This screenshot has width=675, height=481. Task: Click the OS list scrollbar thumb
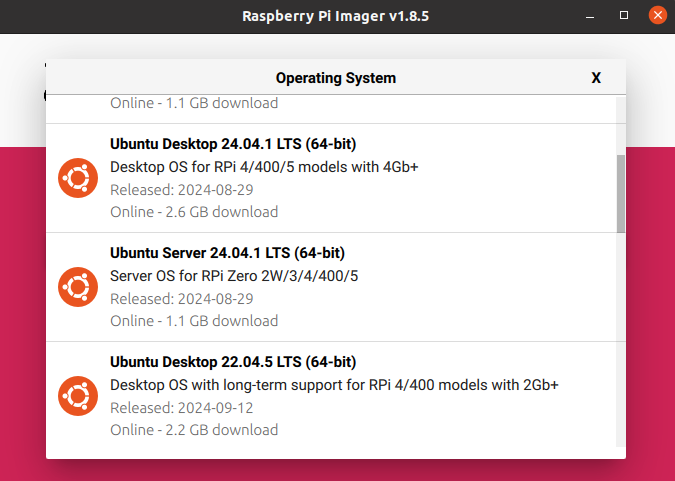621,192
